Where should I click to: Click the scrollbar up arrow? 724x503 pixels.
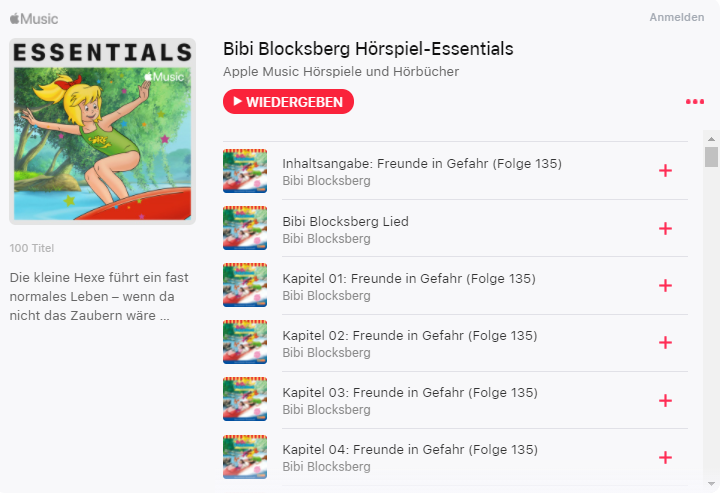coord(711,139)
